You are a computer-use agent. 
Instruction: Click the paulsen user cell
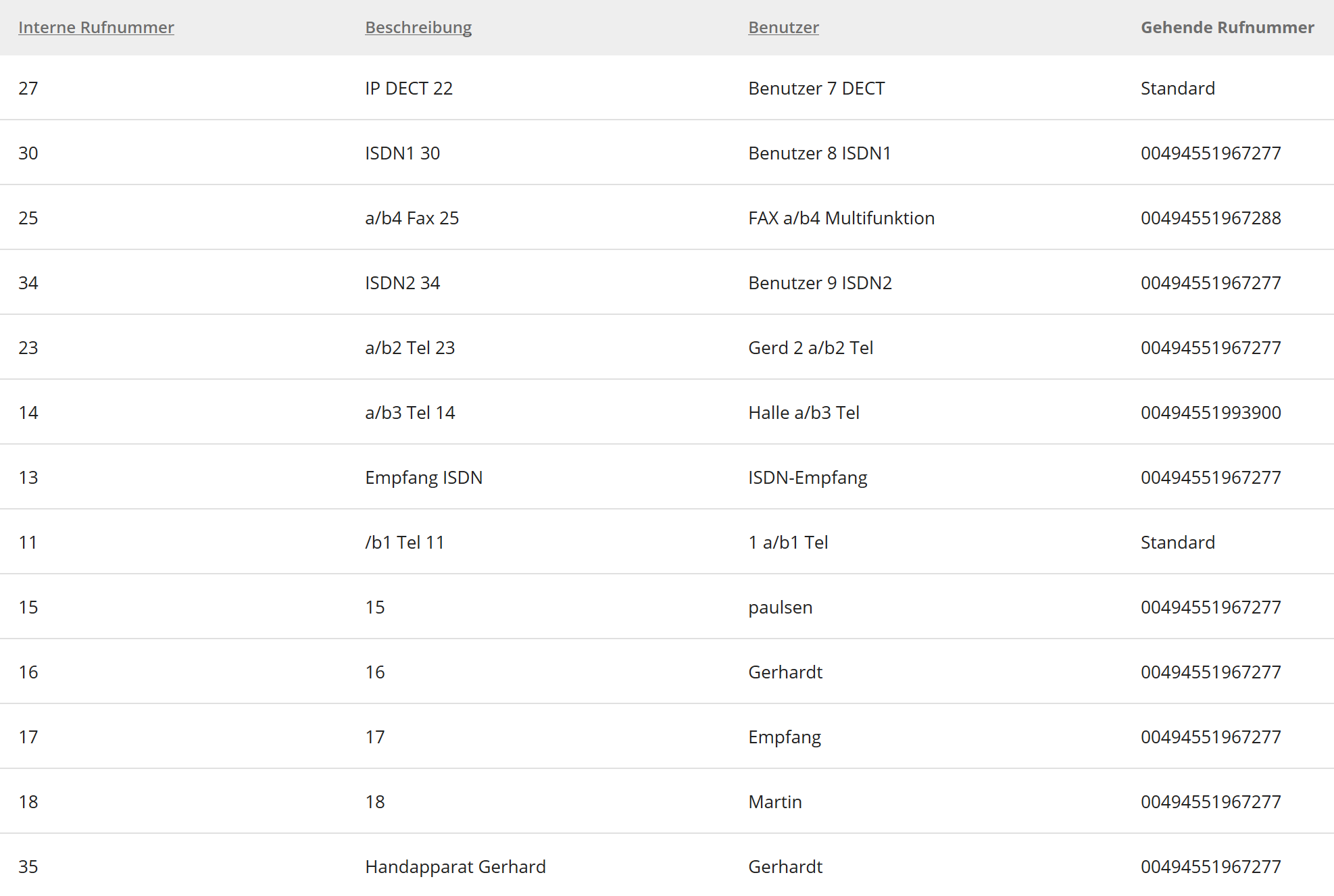tap(780, 607)
